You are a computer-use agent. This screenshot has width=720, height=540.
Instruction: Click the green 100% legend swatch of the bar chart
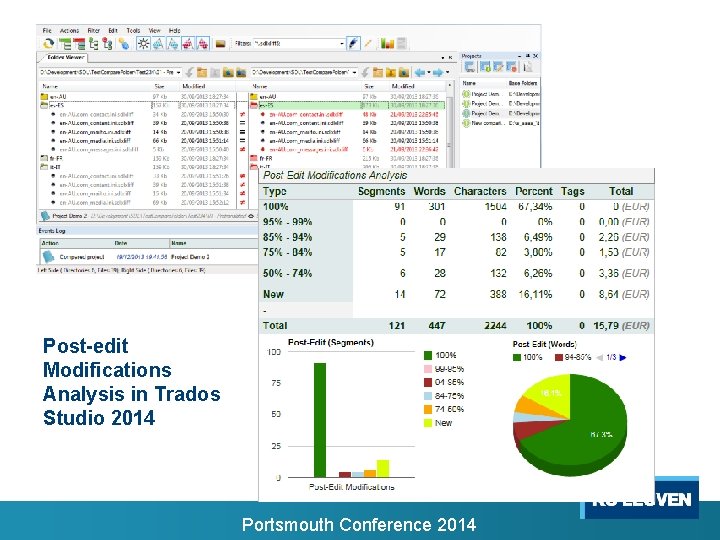[x=428, y=355]
